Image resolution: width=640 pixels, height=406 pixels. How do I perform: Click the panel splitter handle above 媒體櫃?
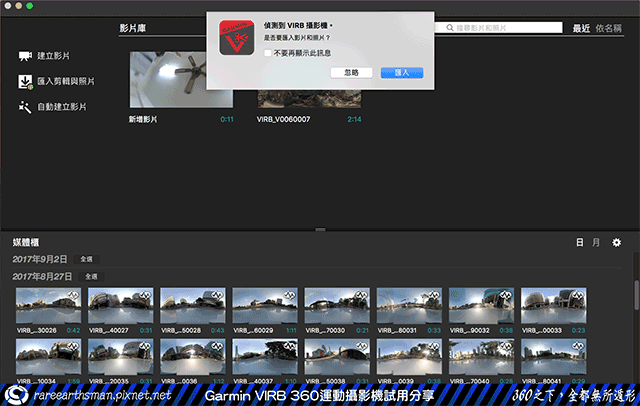click(x=320, y=230)
